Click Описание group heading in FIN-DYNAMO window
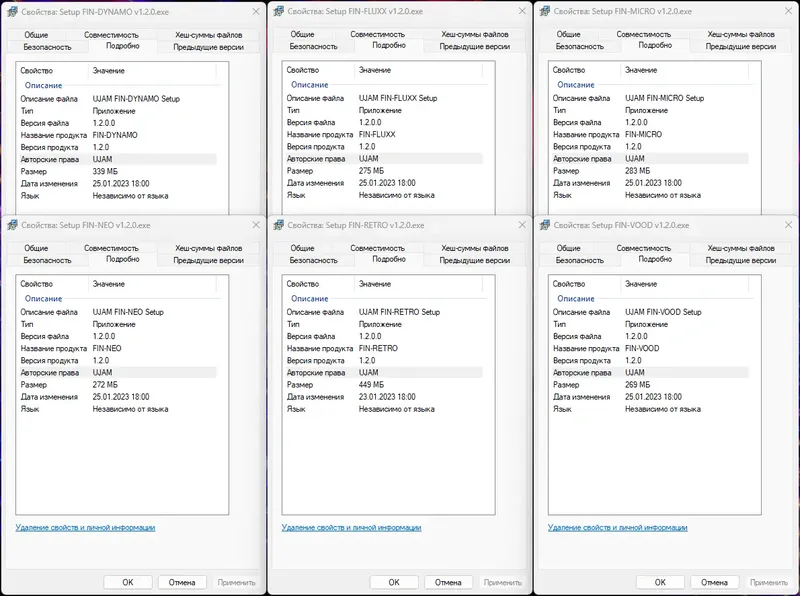 coord(43,85)
